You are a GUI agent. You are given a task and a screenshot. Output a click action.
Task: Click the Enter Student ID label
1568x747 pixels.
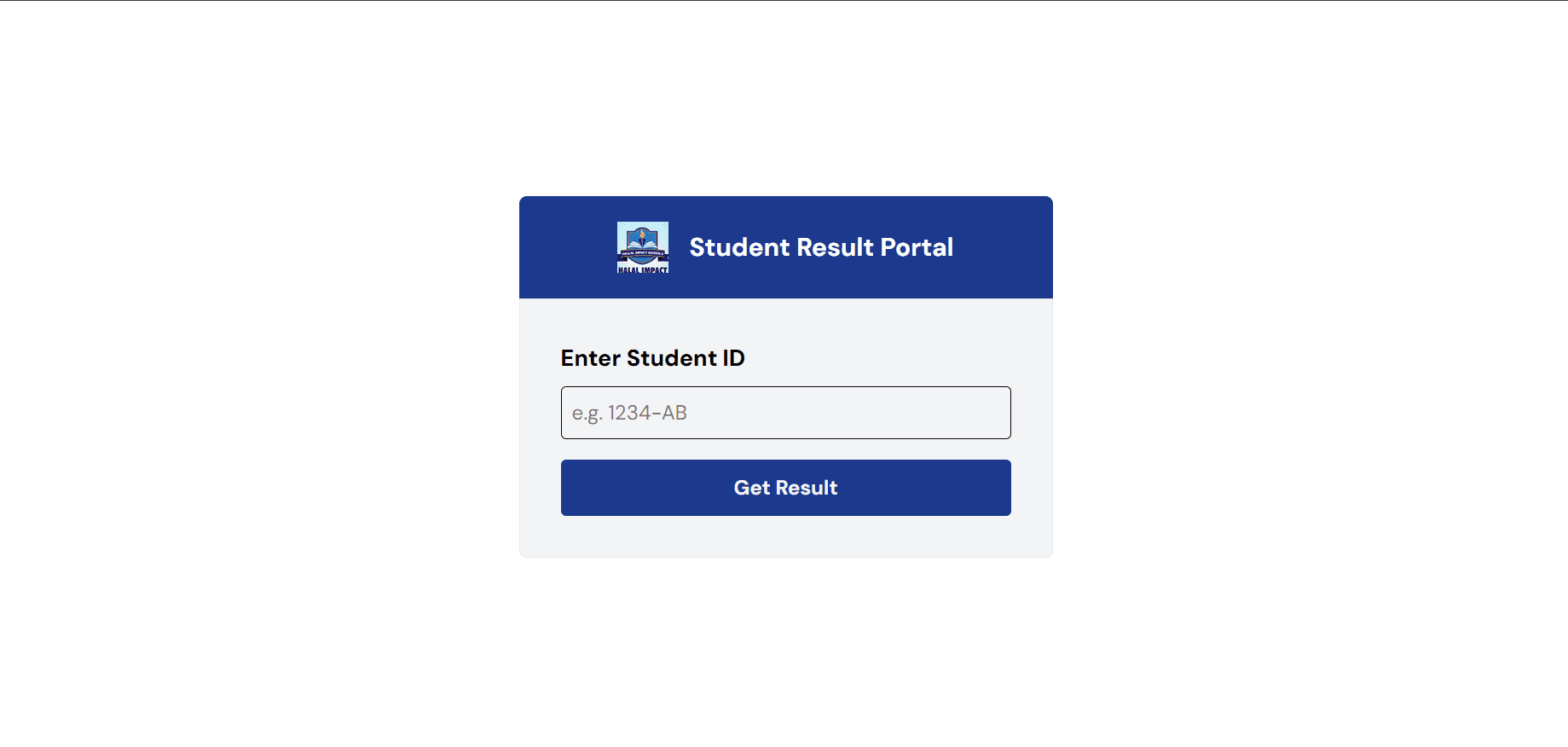[652, 358]
